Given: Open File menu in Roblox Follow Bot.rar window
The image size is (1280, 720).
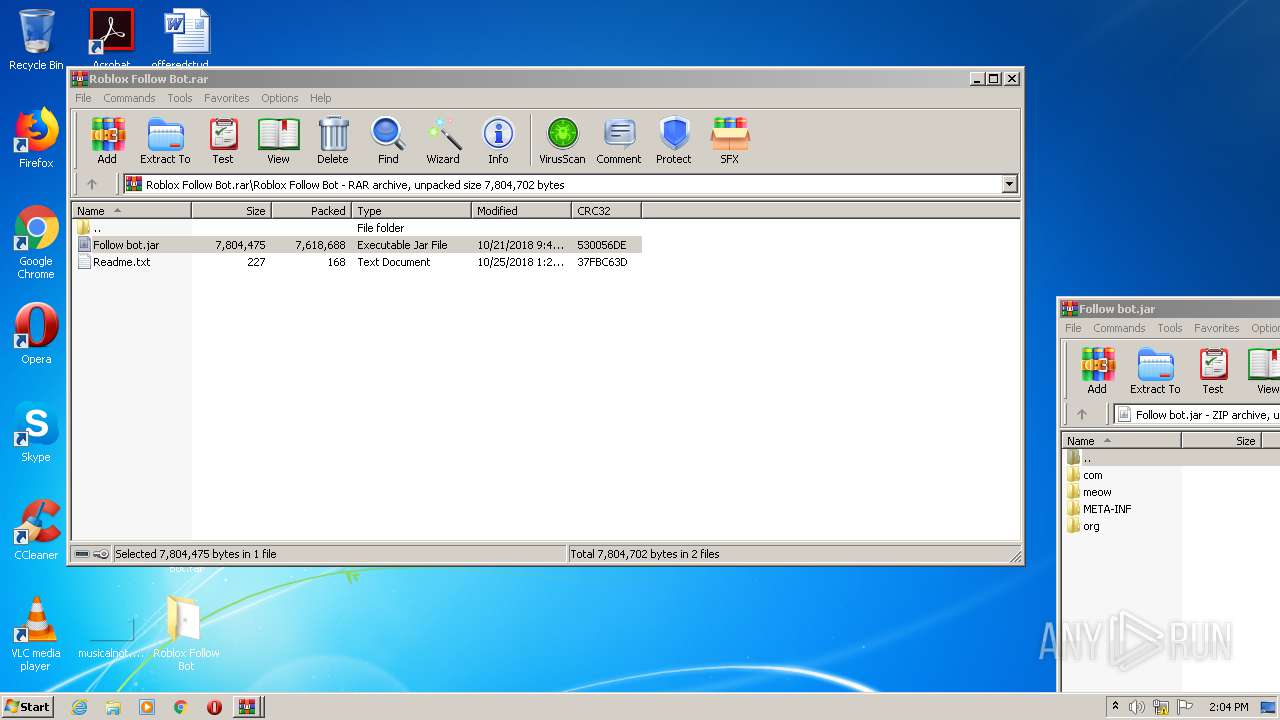Looking at the screenshot, I should (x=83, y=98).
